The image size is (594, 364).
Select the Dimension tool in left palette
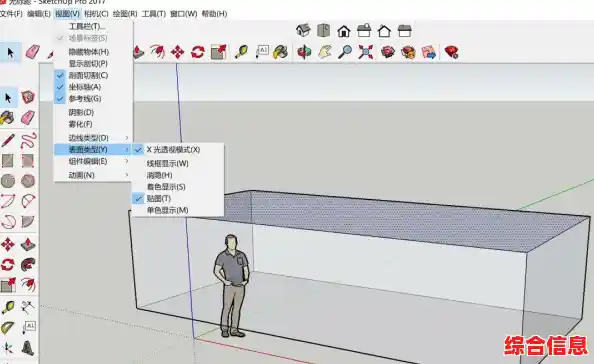[x=28, y=307]
